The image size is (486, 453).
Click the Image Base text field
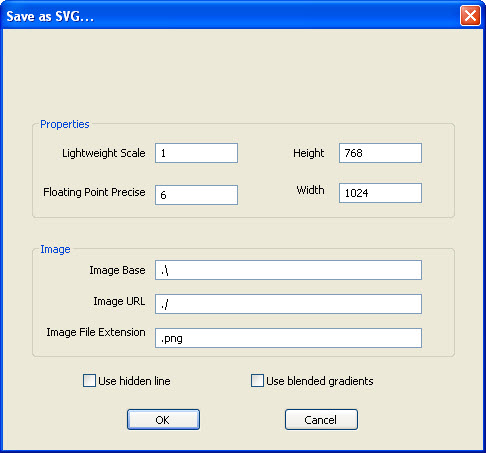(288, 270)
